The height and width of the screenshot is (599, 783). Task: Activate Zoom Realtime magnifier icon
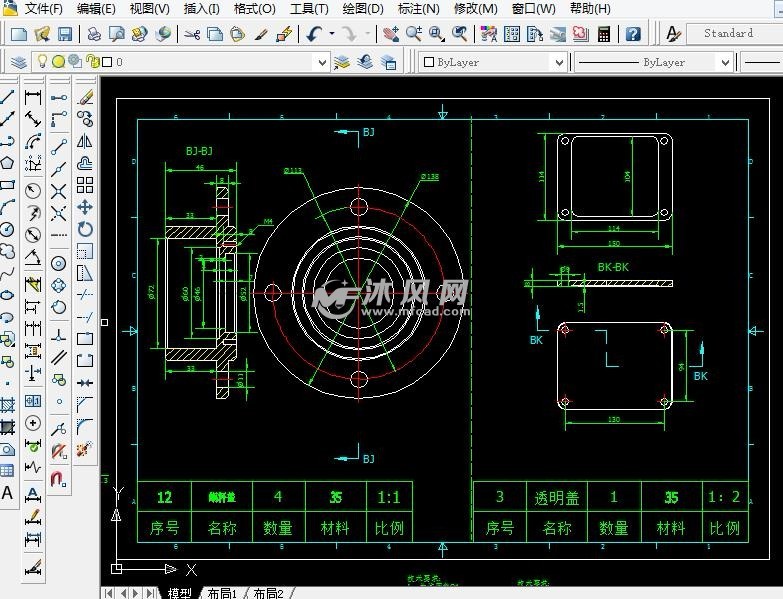414,34
